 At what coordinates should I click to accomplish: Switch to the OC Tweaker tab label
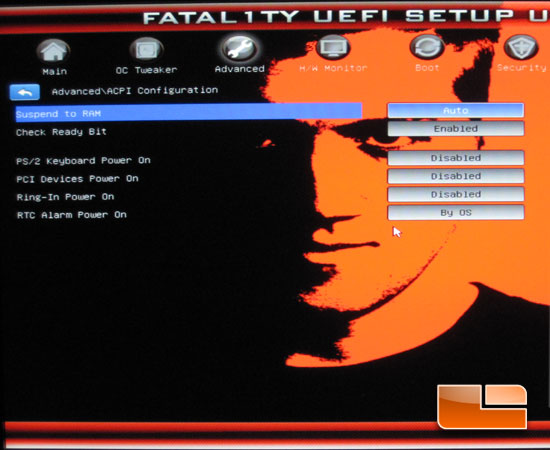pyautogui.click(x=146, y=70)
